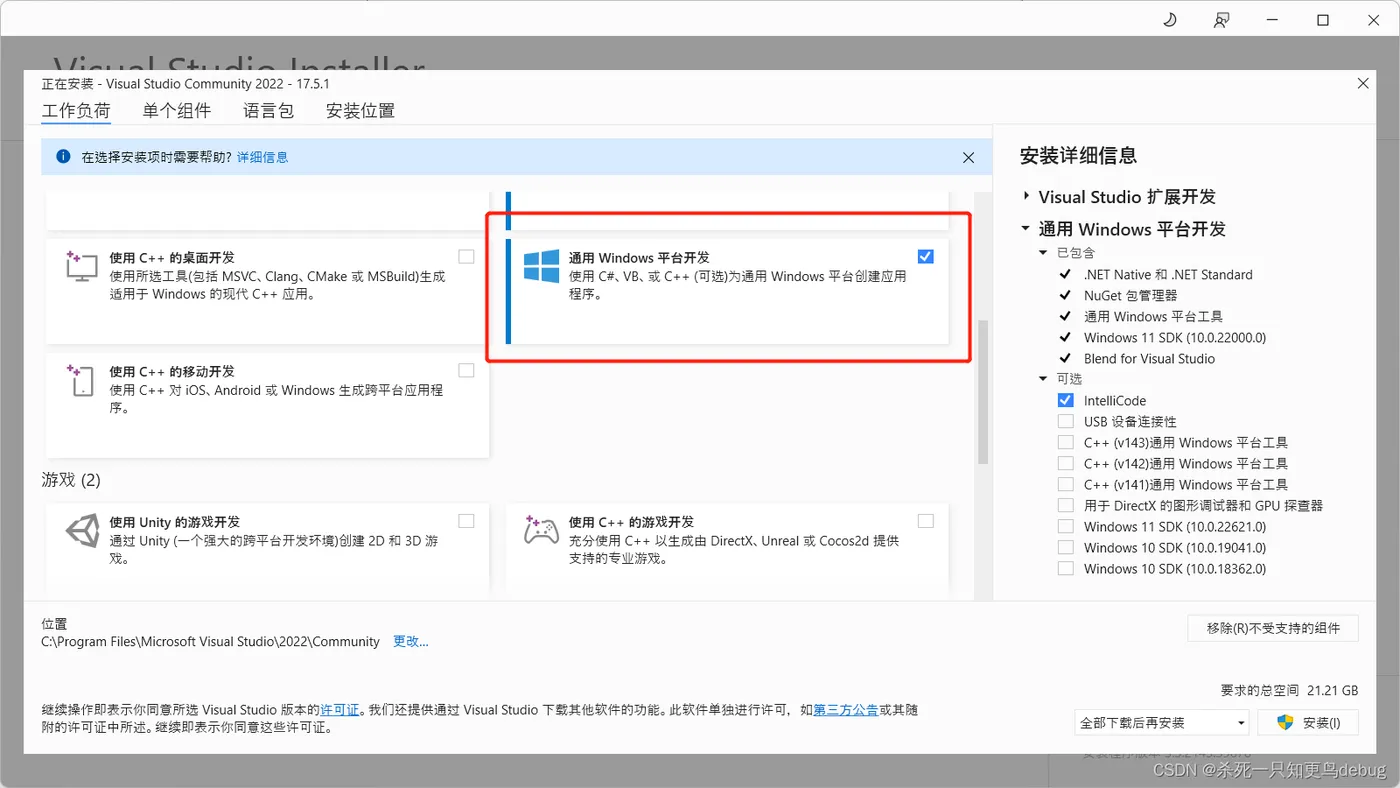Click the Unity game development icon
Viewport: 1400px width, 788px height.
point(81,530)
